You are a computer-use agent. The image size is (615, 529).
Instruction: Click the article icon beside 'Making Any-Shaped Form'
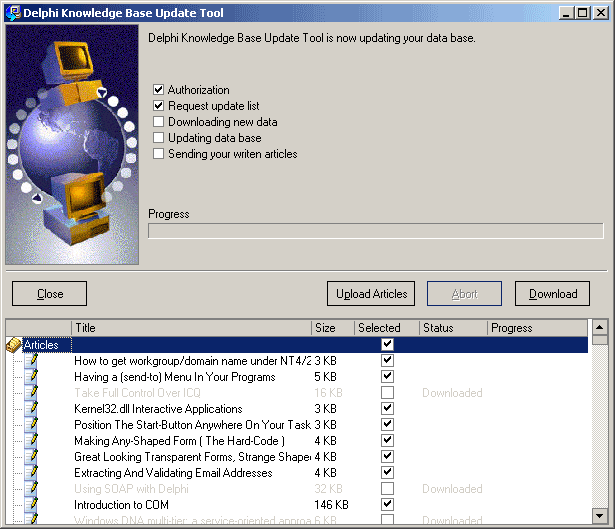(31, 441)
